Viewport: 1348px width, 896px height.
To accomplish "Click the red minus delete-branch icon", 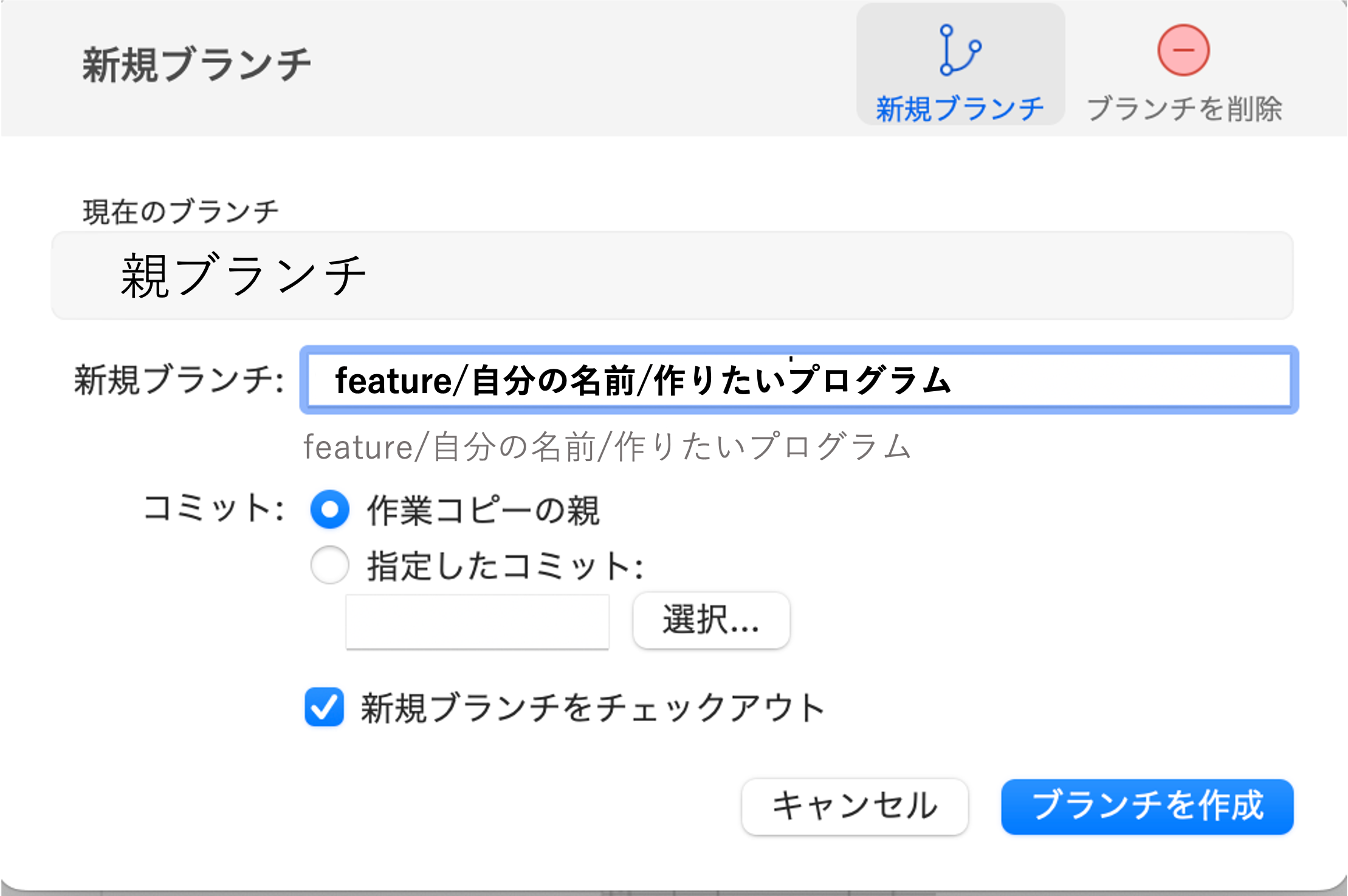I will pyautogui.click(x=1183, y=50).
